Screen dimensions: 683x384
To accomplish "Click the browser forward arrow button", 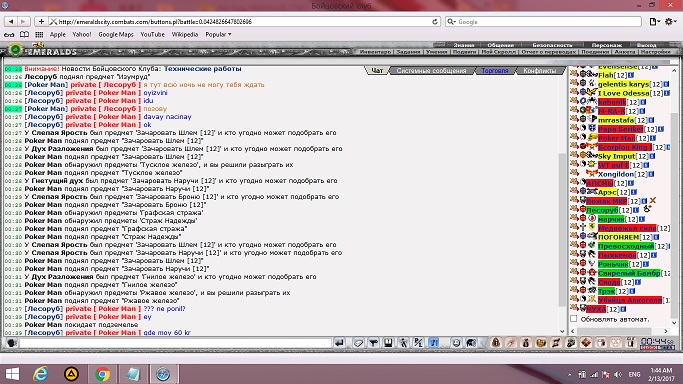I will [24, 21].
